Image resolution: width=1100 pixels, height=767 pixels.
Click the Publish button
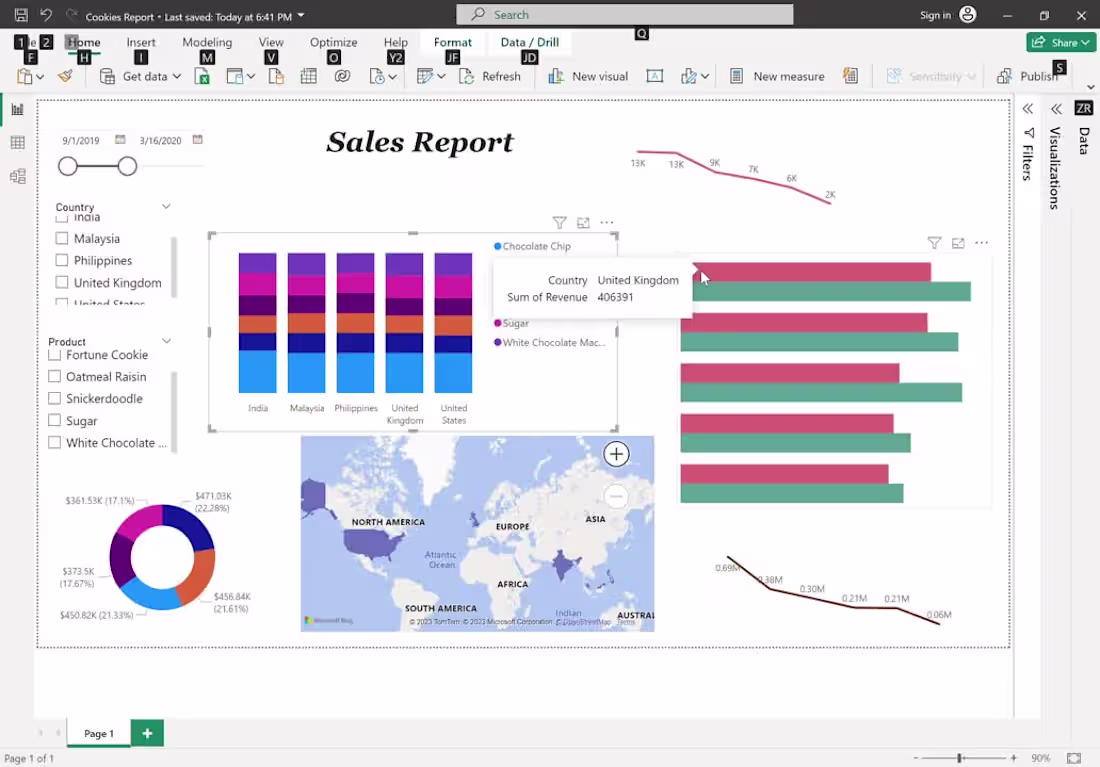pos(1028,76)
